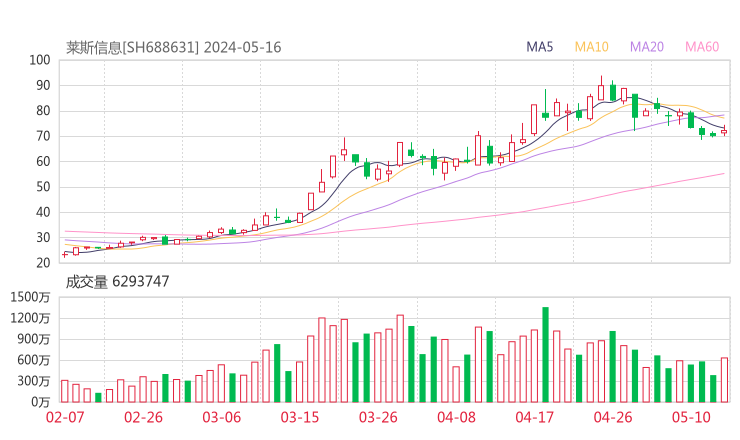This screenshot has width=740, height=440.
Task: Click the 900万 volume axis label
Action: 34,339
